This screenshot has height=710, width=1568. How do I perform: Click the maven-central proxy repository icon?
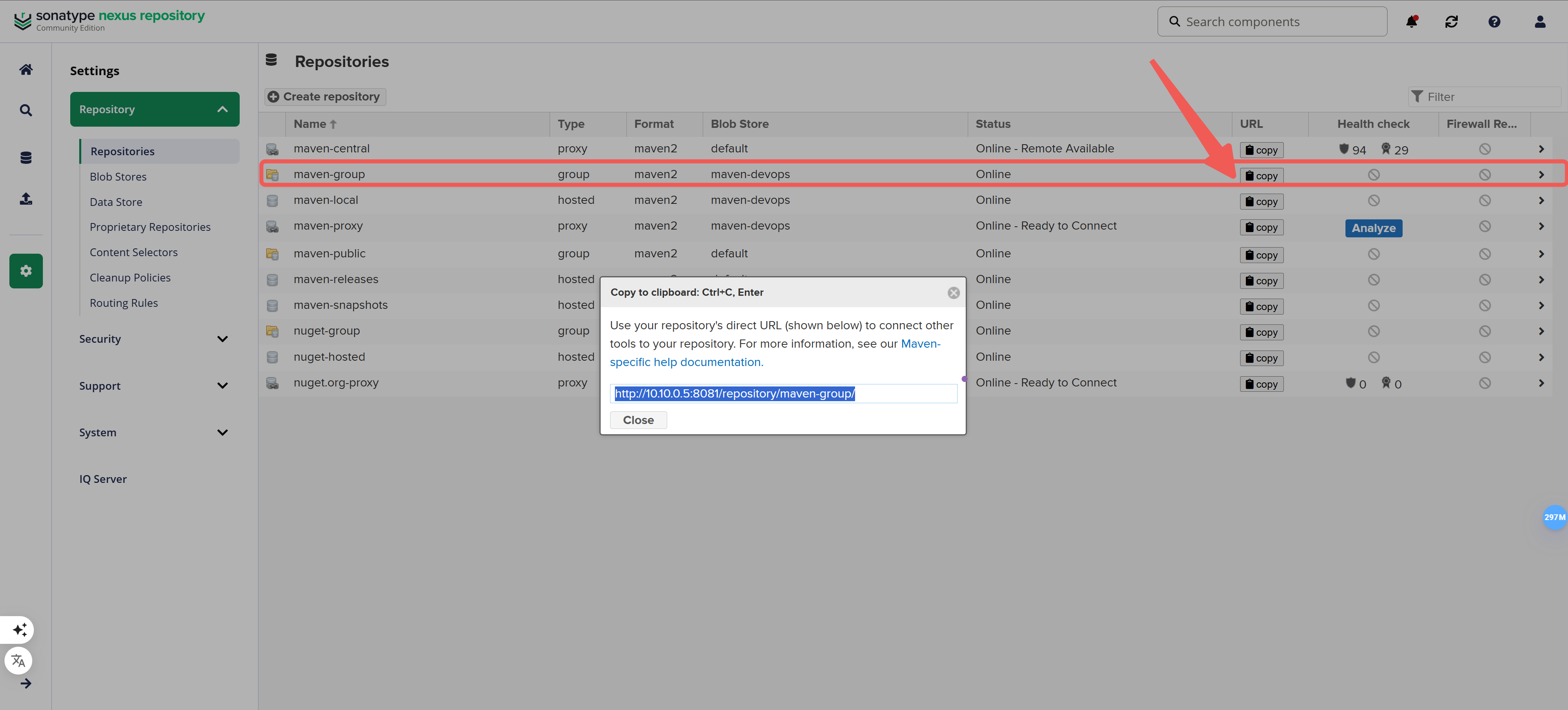coord(272,149)
